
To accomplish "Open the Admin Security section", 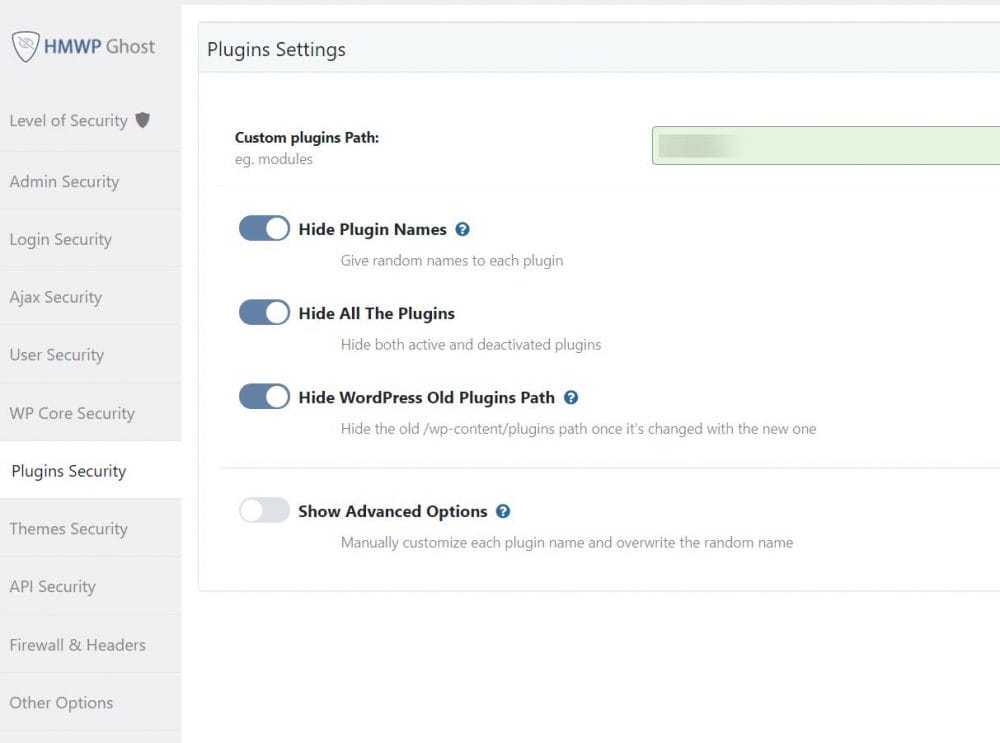I will [x=63, y=181].
